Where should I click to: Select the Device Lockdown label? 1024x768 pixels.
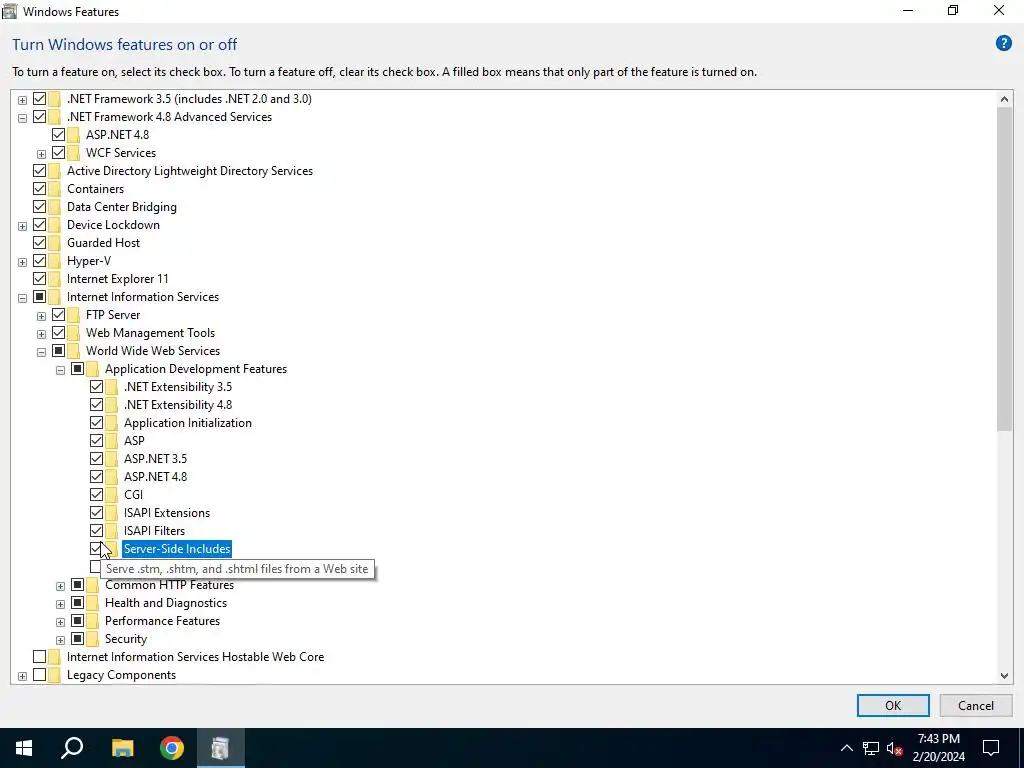click(x=113, y=225)
